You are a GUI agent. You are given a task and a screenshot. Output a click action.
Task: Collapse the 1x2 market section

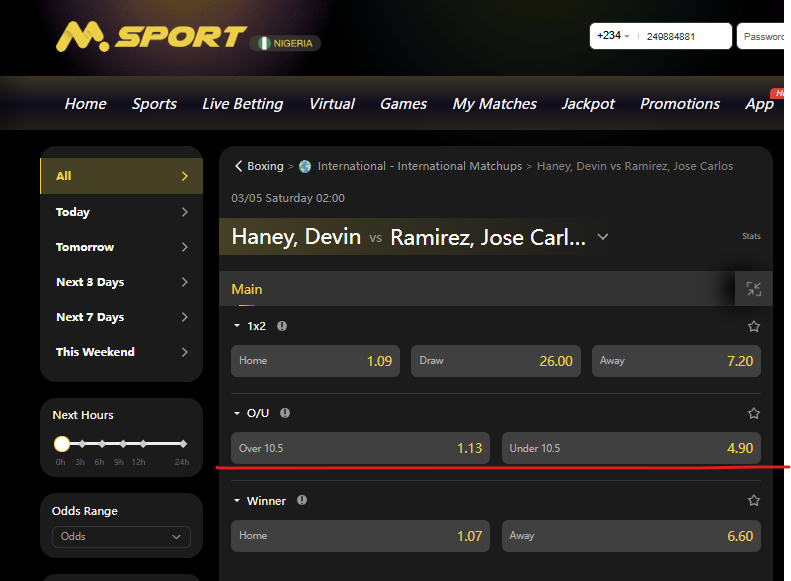pos(237,326)
